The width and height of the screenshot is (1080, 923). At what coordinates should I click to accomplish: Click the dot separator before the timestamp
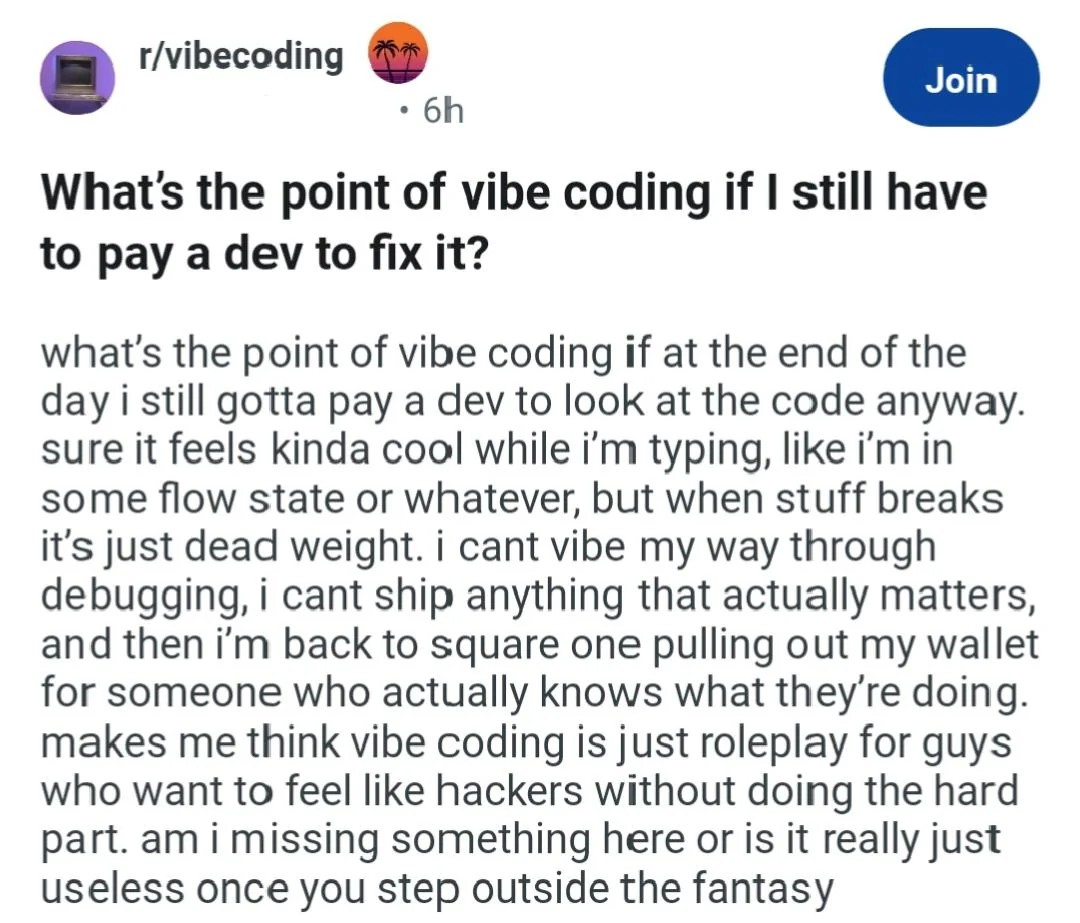coord(404,112)
